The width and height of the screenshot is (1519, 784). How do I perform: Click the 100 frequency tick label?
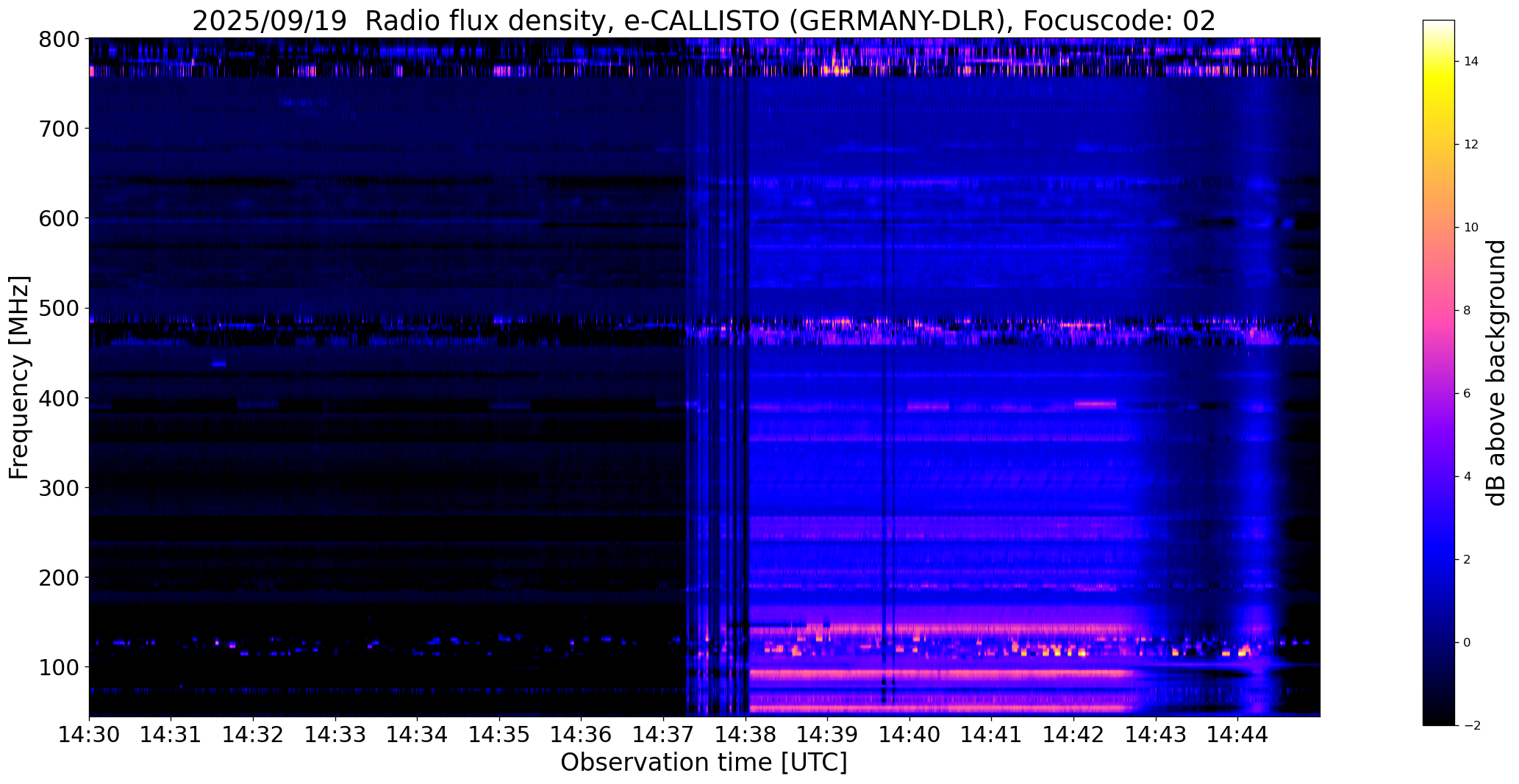[59, 667]
